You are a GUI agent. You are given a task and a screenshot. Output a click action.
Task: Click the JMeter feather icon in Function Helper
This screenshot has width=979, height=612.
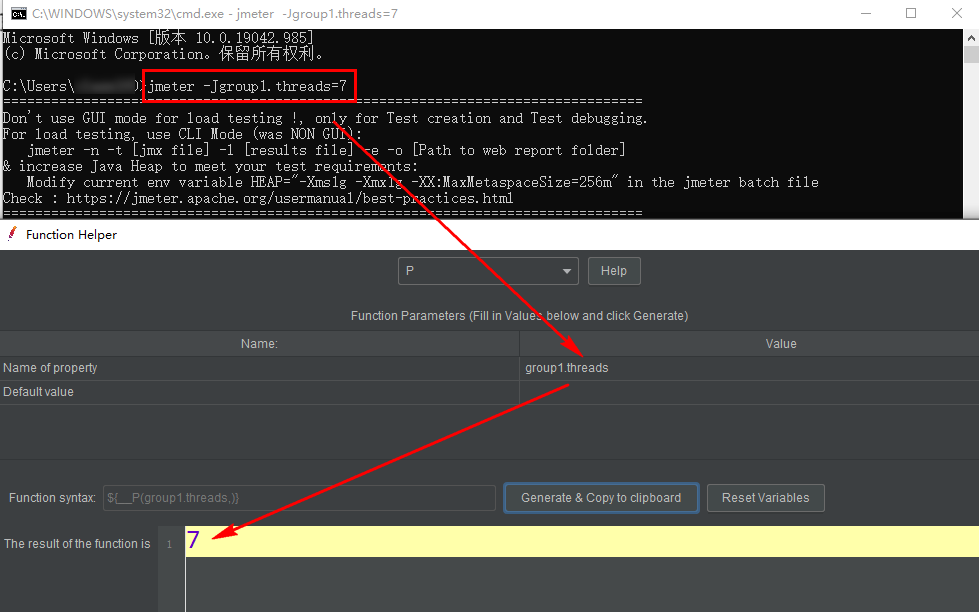coord(11,234)
